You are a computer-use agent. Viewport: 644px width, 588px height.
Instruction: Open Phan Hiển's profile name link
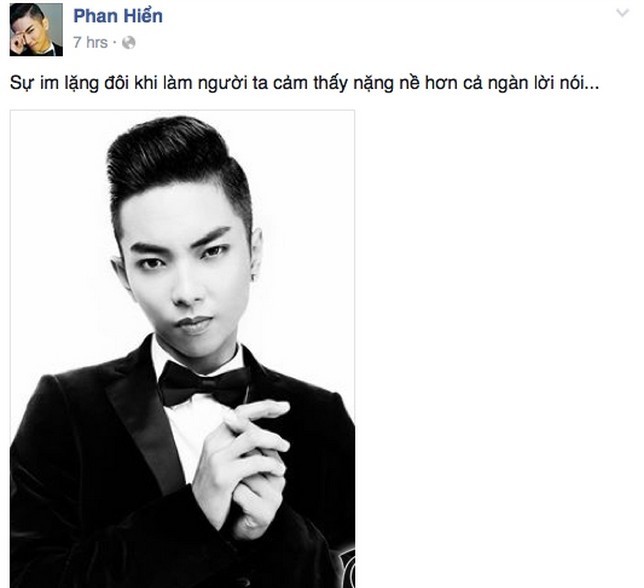[x=118, y=16]
